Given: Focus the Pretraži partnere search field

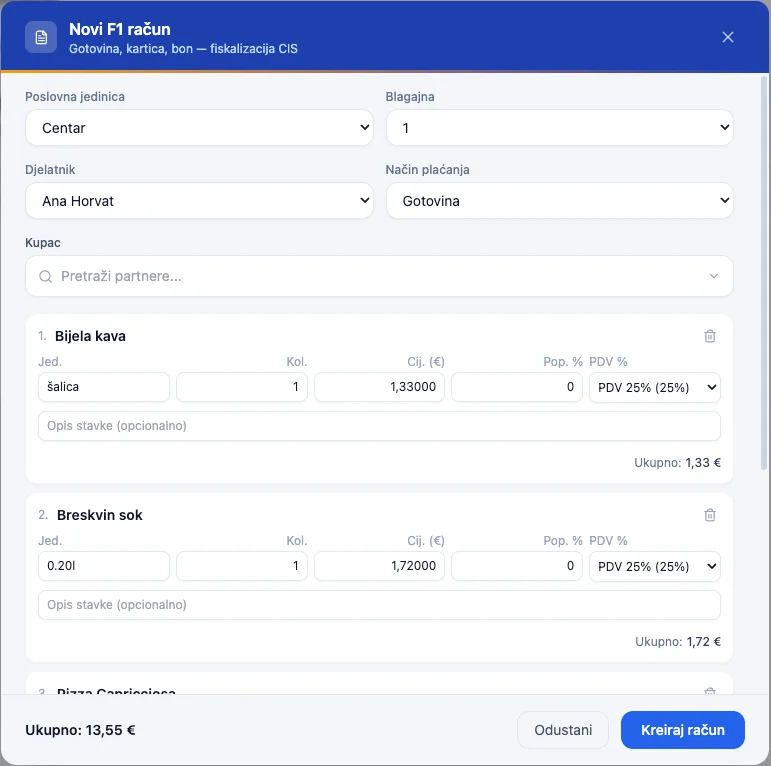Looking at the screenshot, I should (x=379, y=276).
